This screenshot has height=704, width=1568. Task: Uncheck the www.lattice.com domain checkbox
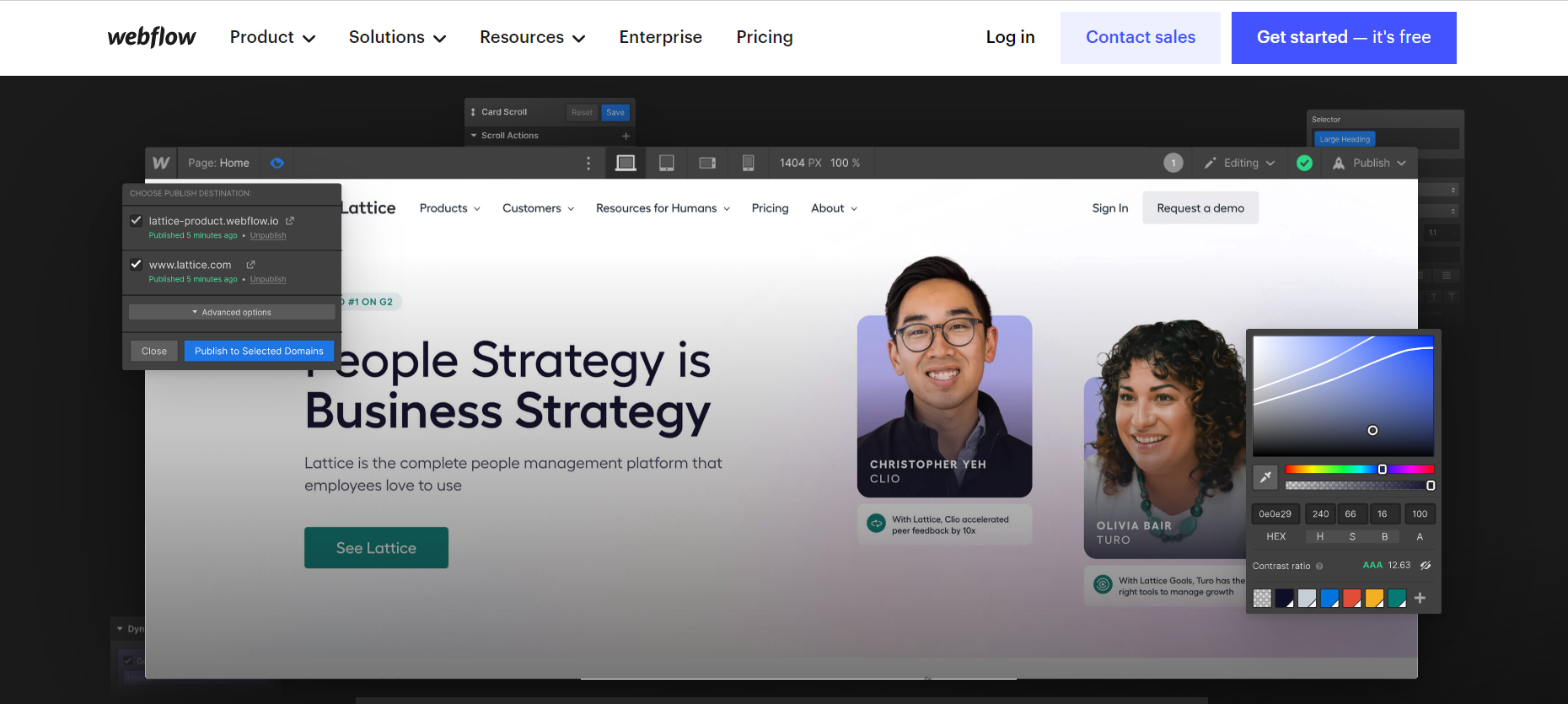[x=136, y=264]
